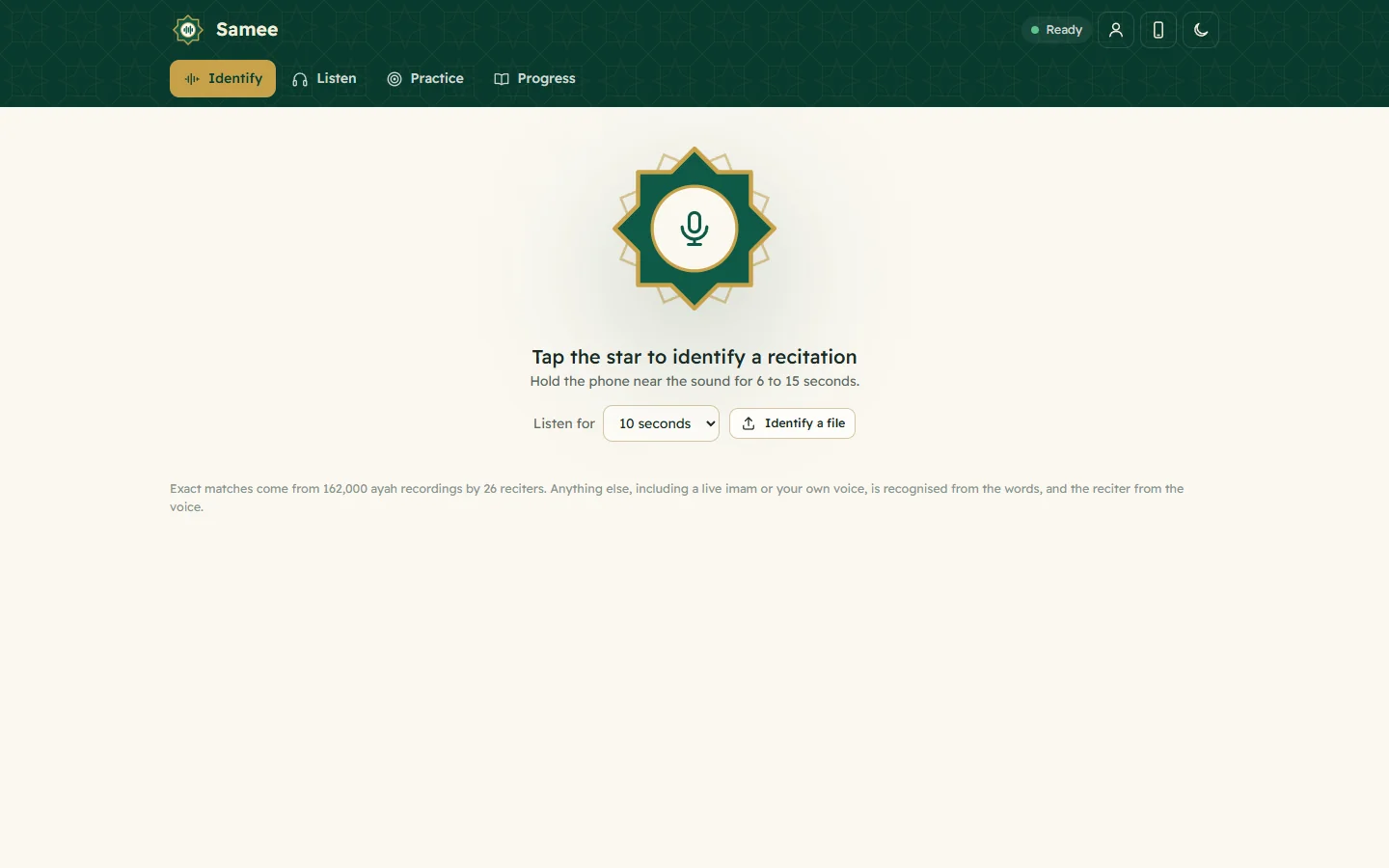
Task: Click the Samee logo icon
Action: tap(188, 30)
